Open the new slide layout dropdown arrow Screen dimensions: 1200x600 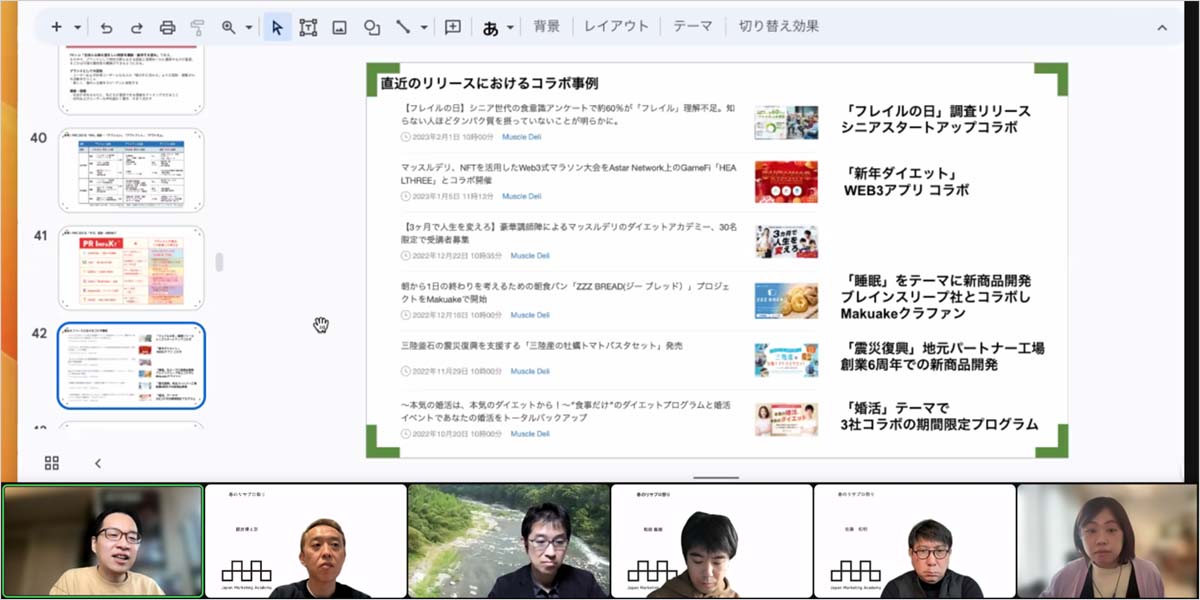(77, 27)
